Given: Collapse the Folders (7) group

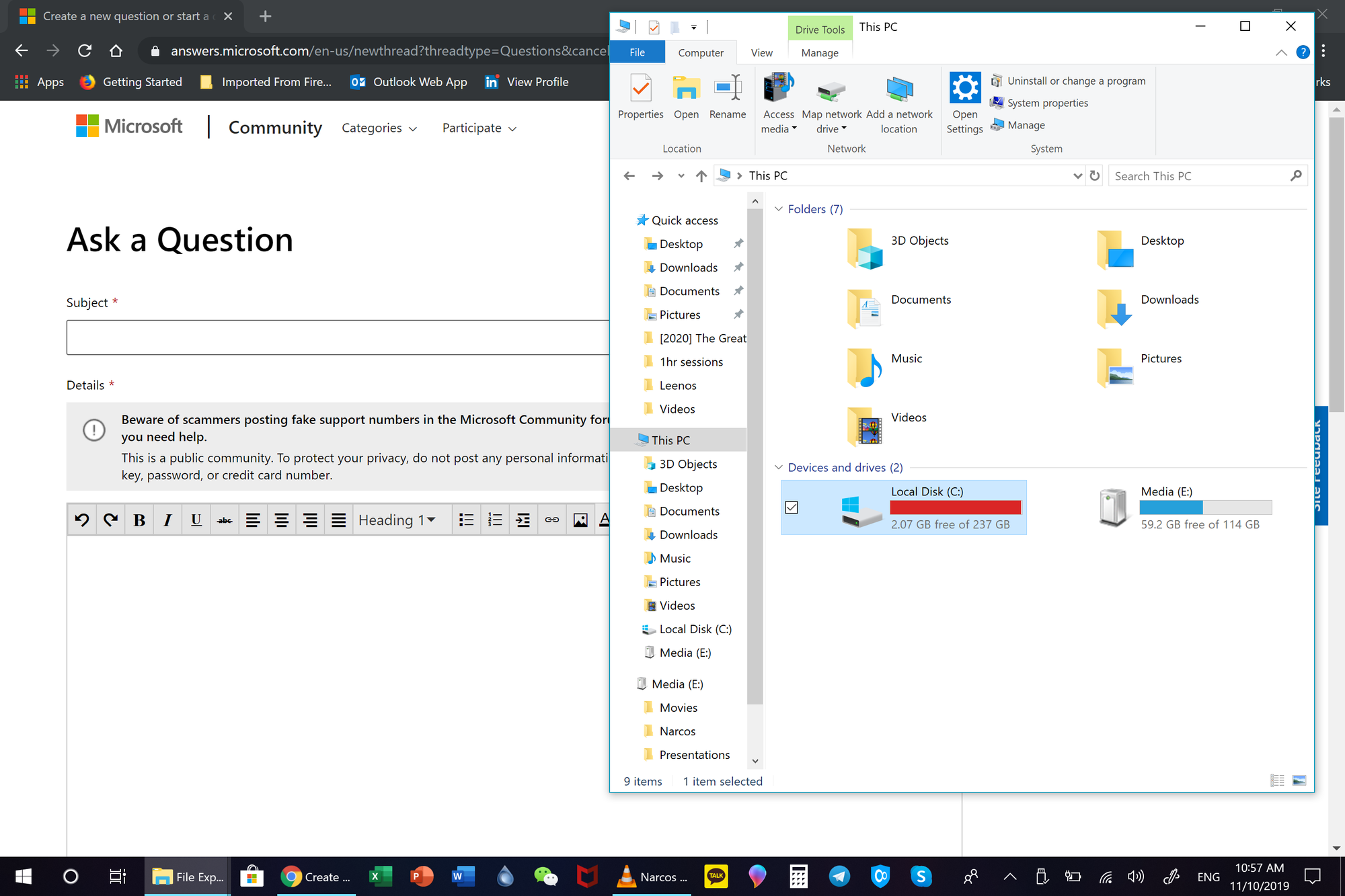Looking at the screenshot, I should 778,209.
